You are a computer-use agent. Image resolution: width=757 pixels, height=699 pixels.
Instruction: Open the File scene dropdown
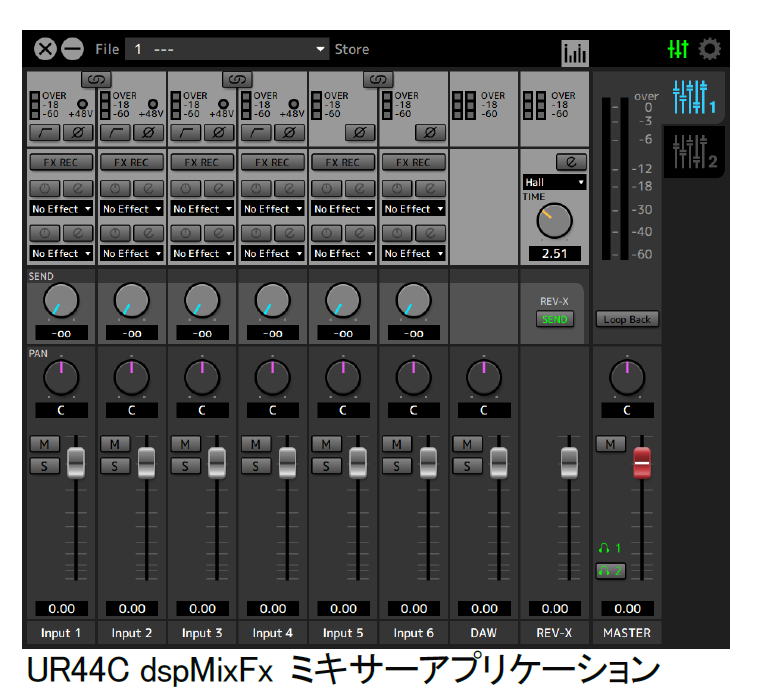(226, 49)
